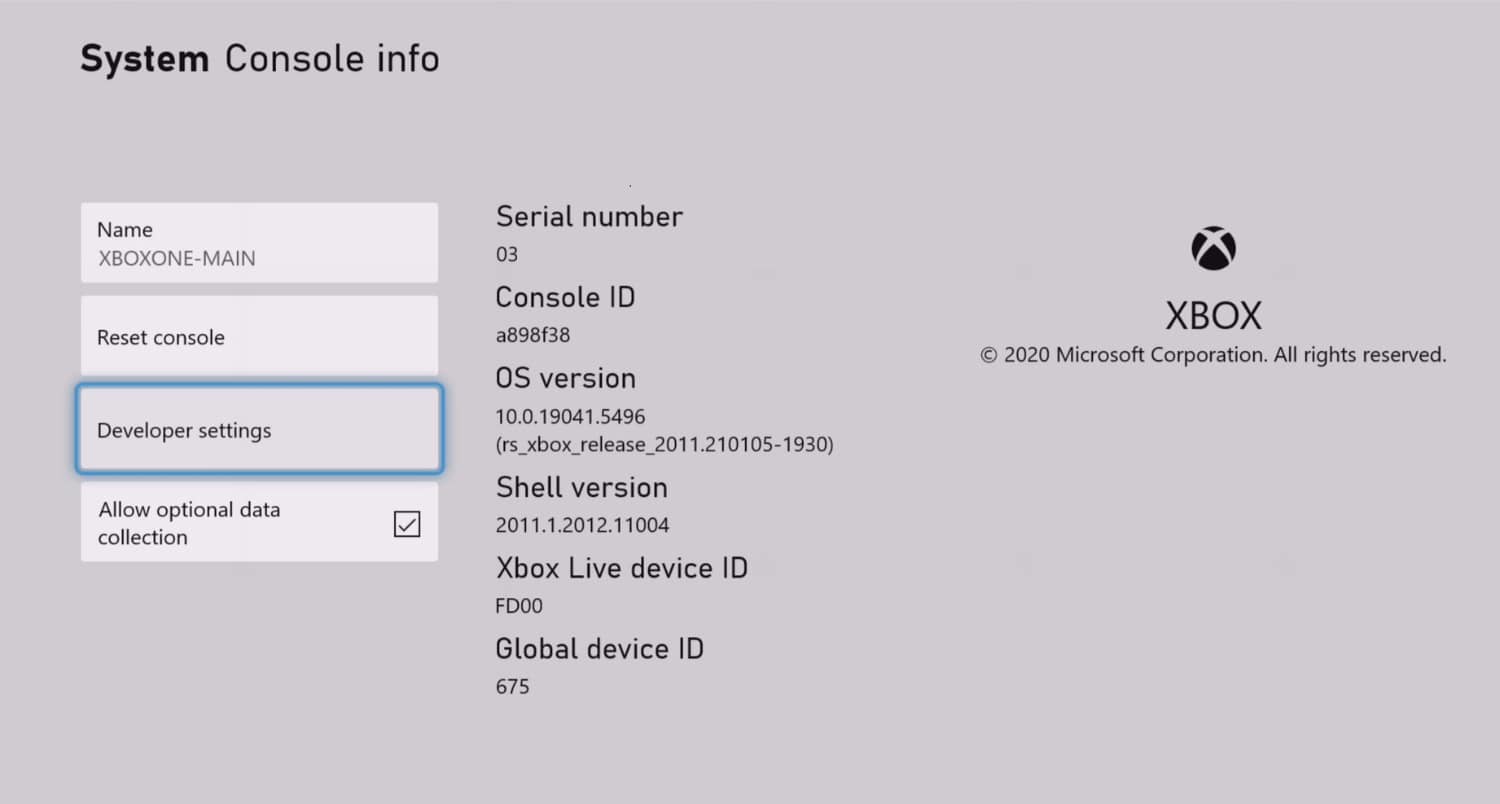Open Developer settings

pos(259,430)
